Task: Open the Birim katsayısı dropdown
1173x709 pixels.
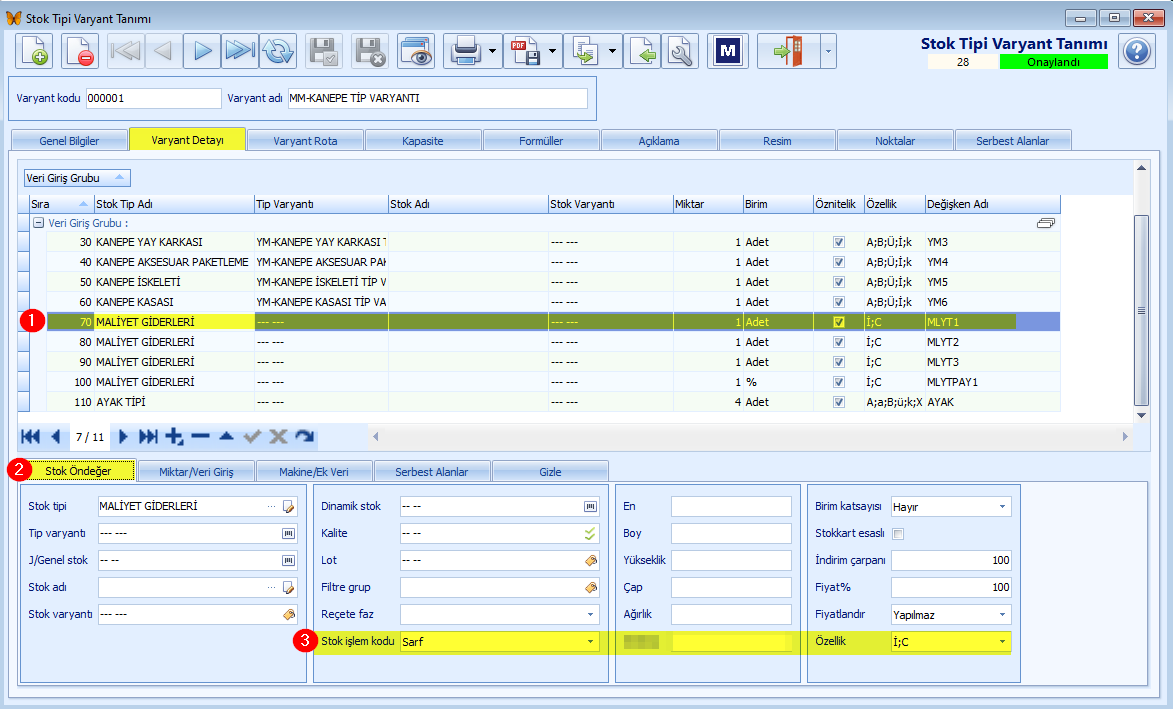Action: (x=1002, y=507)
